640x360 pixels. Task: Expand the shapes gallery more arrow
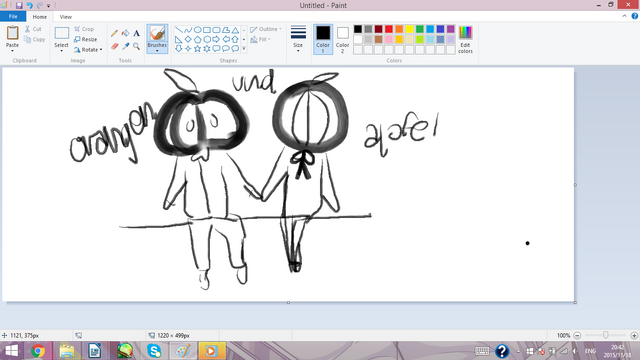coord(244,49)
